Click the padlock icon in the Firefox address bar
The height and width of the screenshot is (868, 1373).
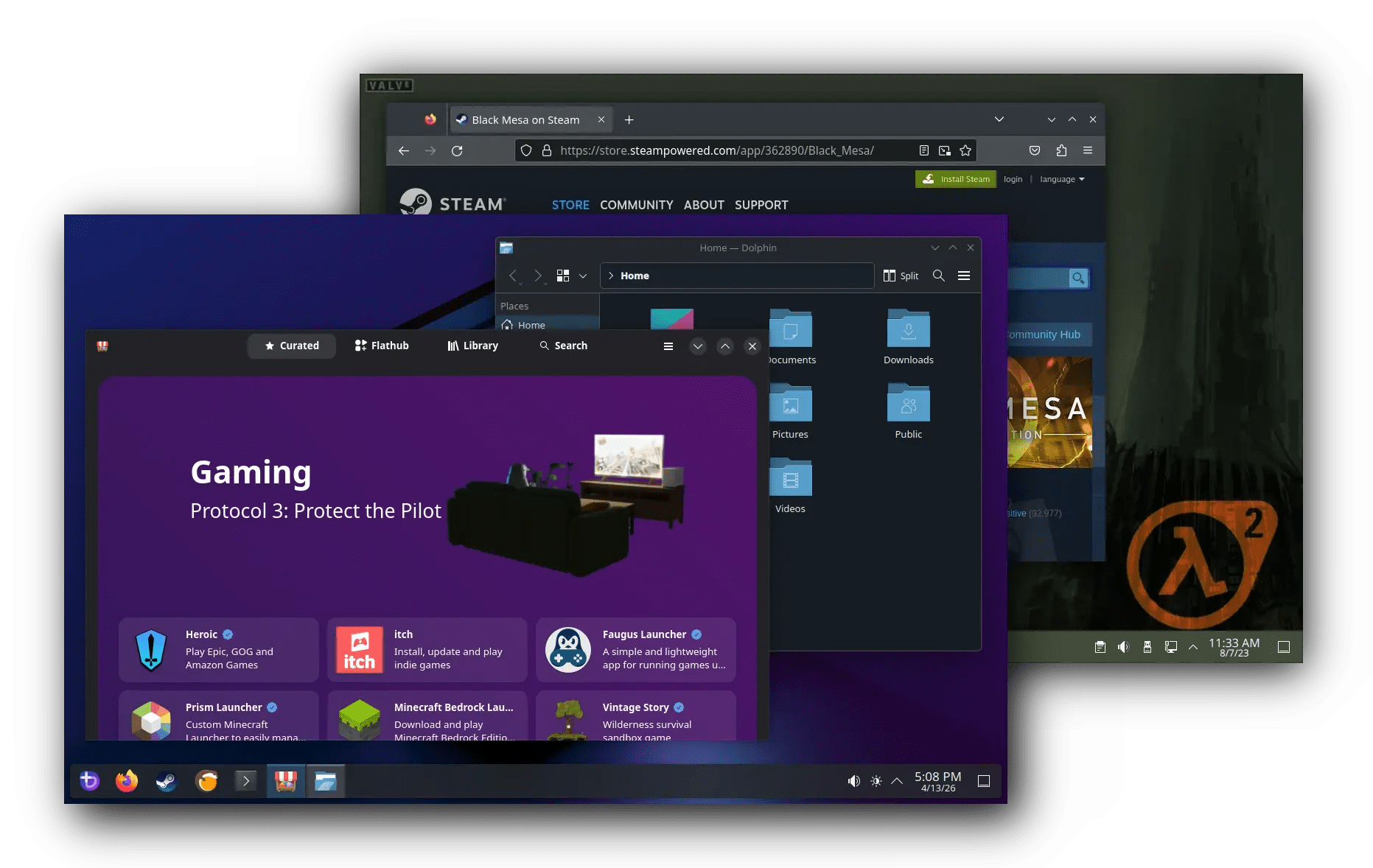(547, 150)
